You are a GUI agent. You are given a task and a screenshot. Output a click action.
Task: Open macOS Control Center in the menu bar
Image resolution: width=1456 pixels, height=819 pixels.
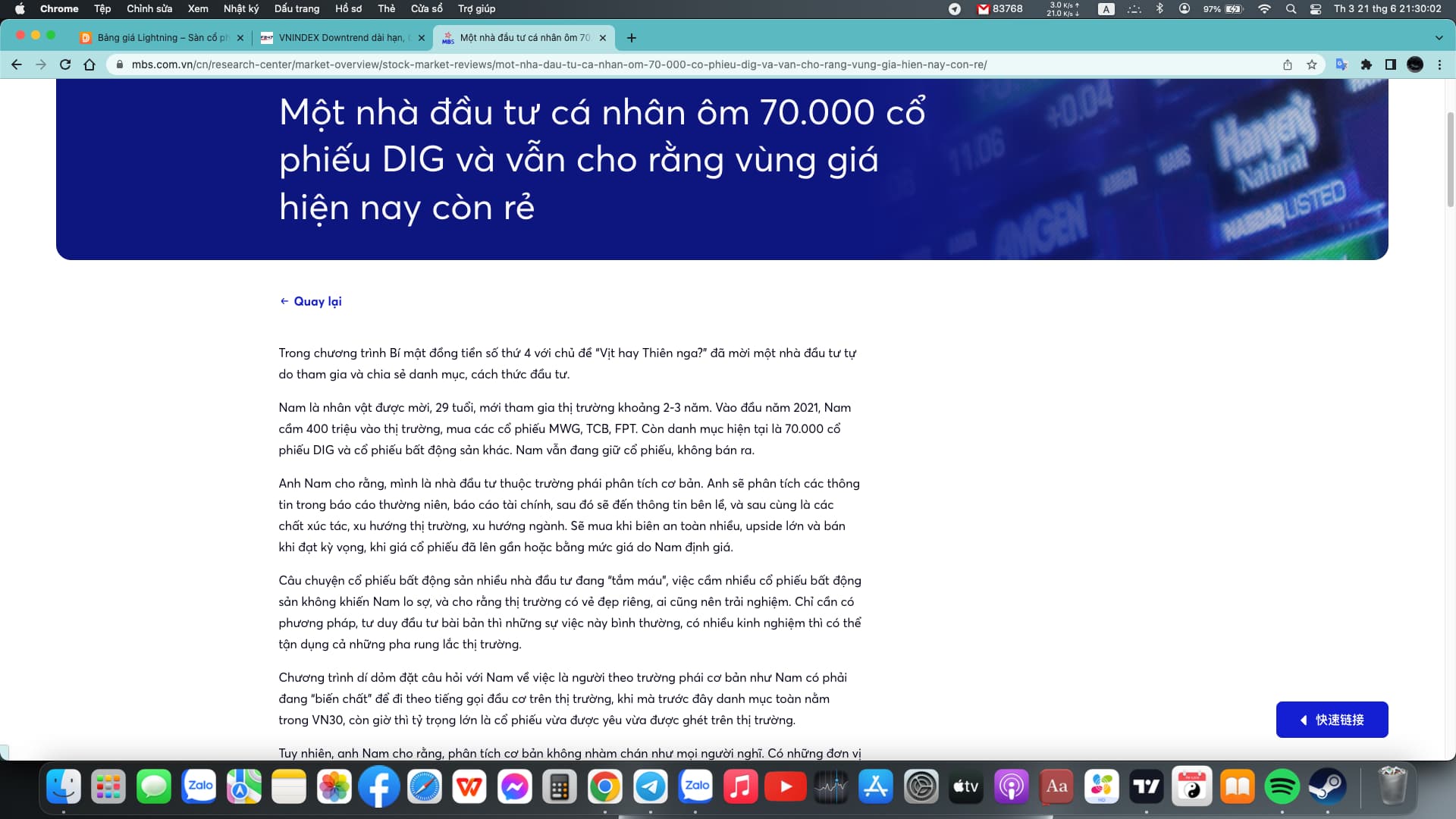point(1316,8)
